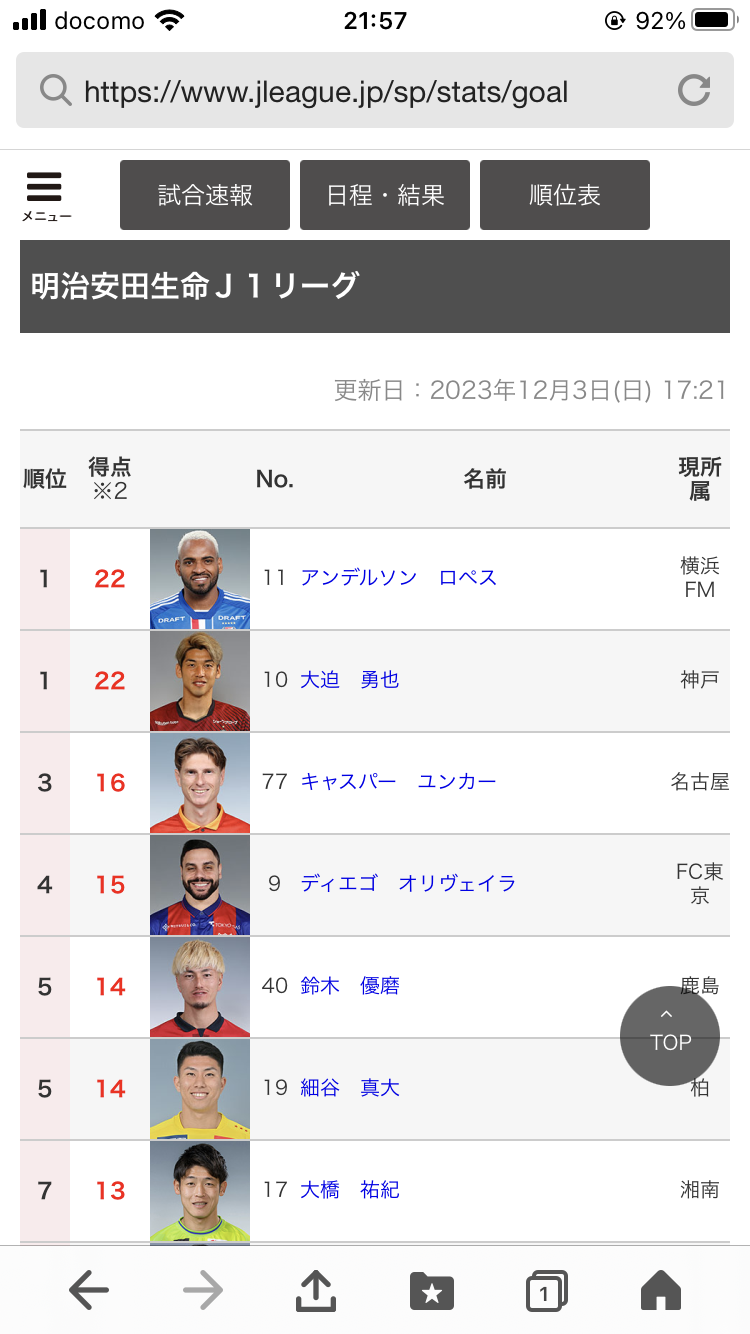Select the ディエゴ オリヴェイラ player link
Viewport: 750px width, 1334px height.
coord(408,884)
